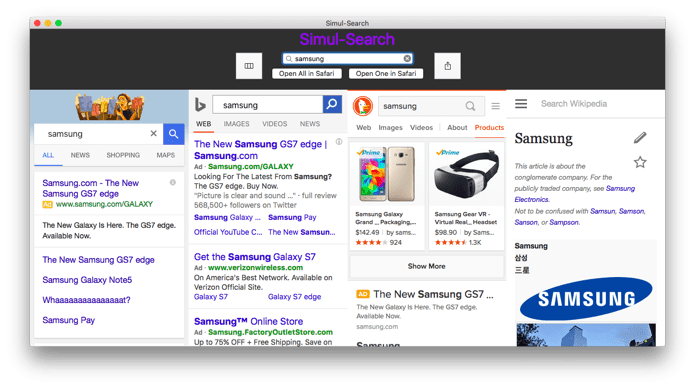Screen dimensions: 695x389
Task: Click the Bing ad info icon
Action: 339,142
